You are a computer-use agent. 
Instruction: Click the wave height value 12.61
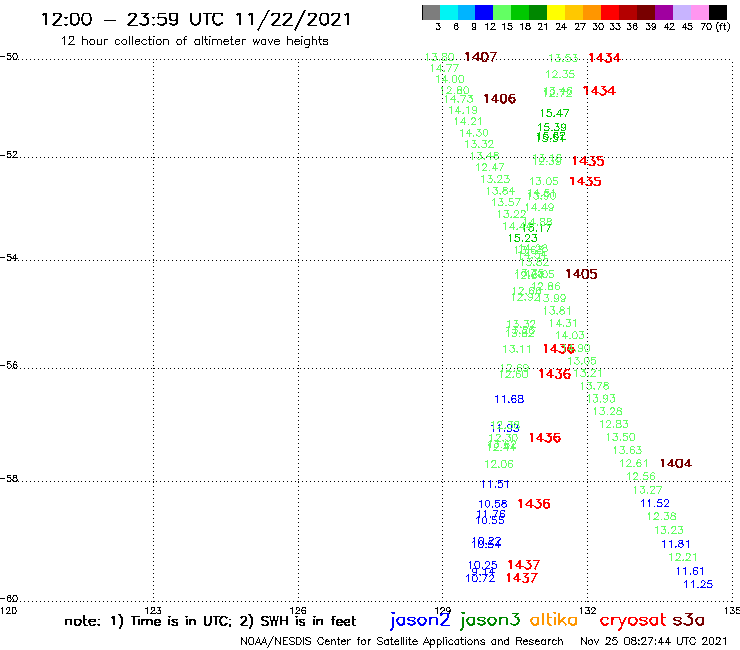coord(634,464)
